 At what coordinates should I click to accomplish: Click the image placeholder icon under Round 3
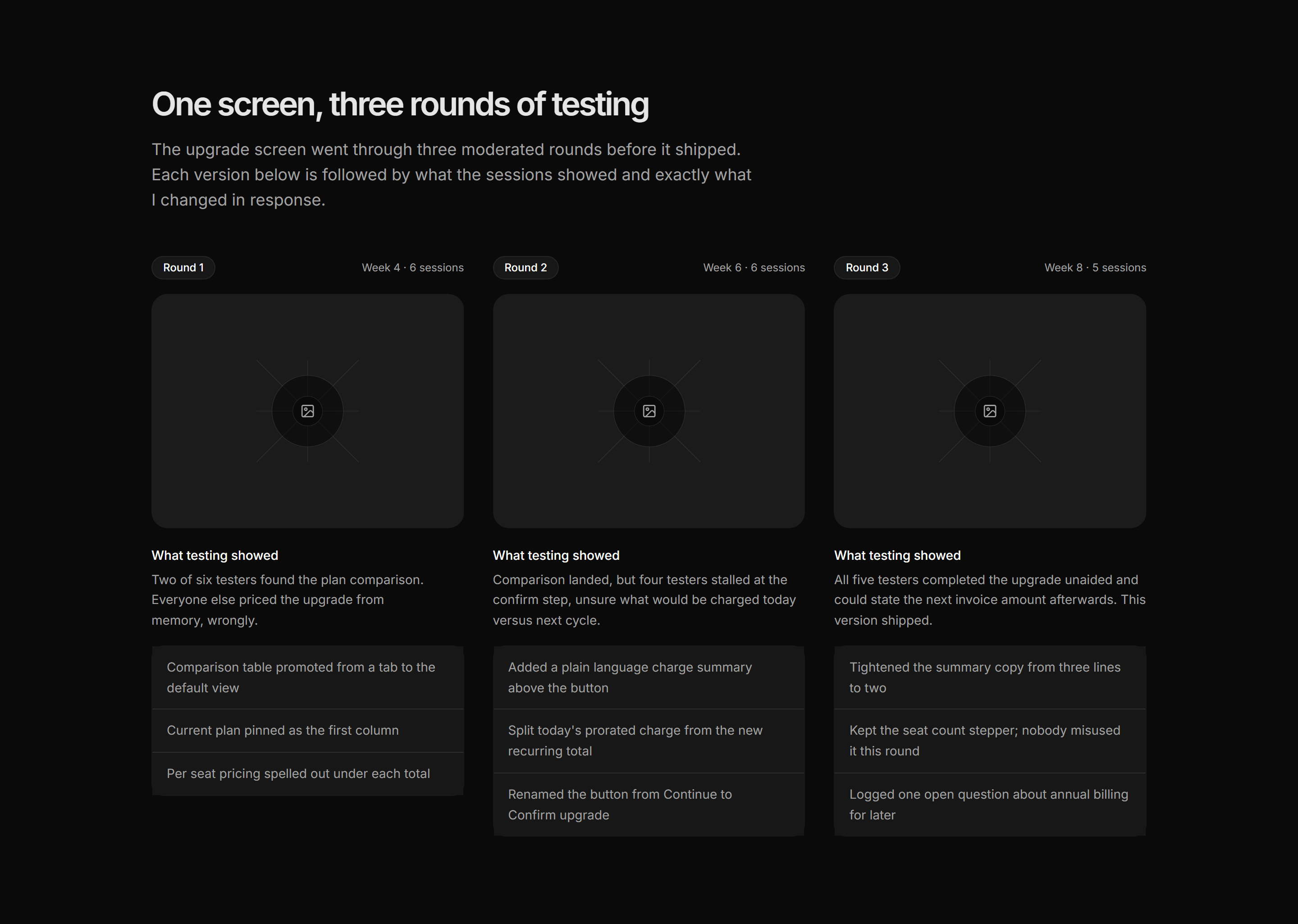click(990, 411)
